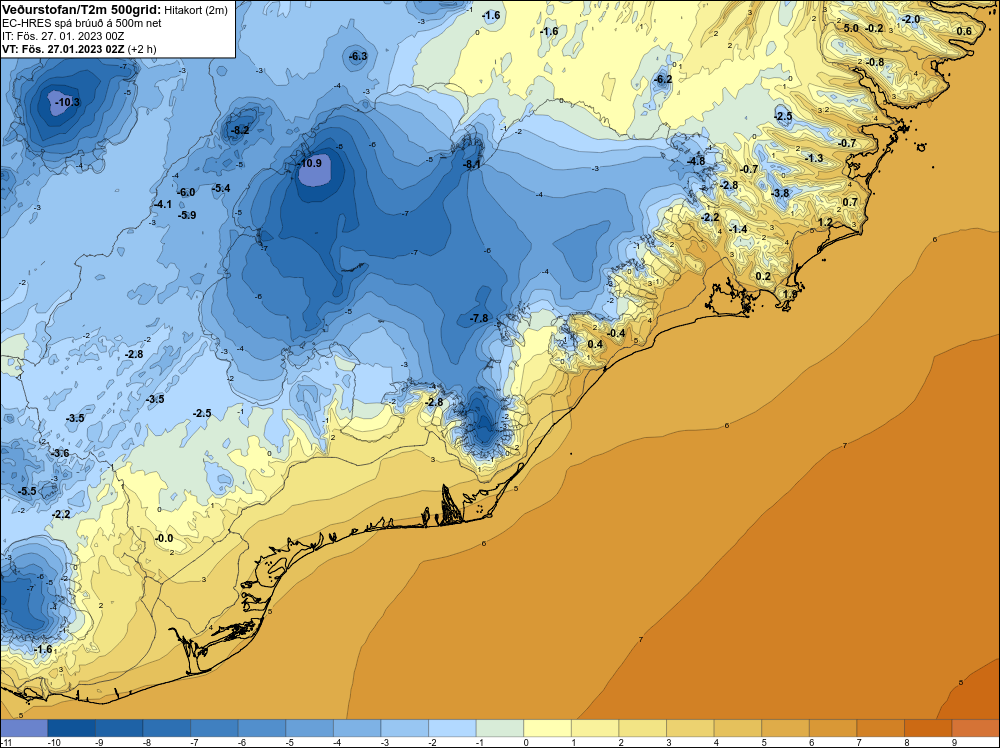
Task: Click legend swatch between 3 and 4
Action: pyautogui.click(x=691, y=728)
